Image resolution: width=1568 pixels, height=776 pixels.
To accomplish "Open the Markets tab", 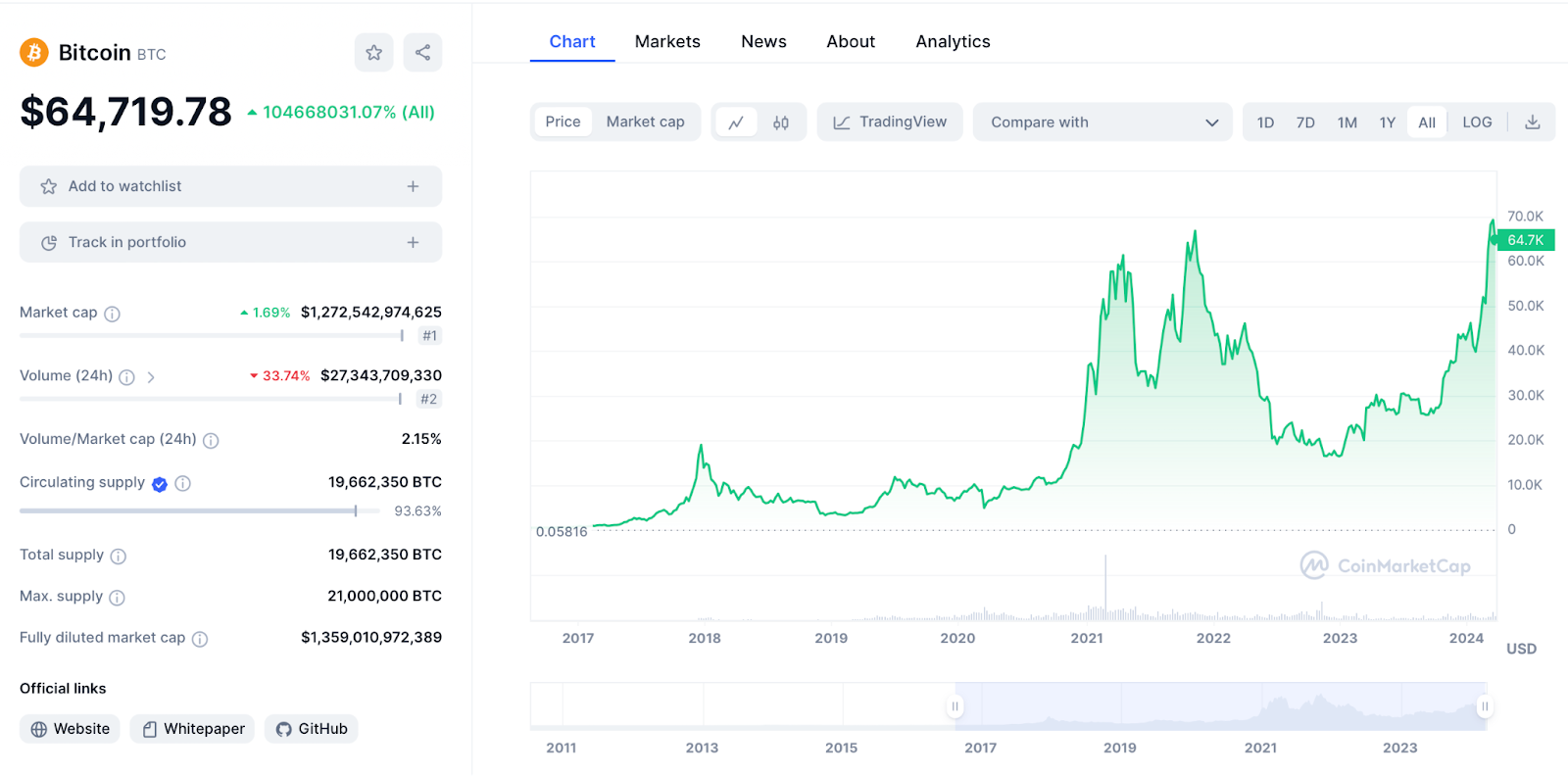I will coord(667,41).
